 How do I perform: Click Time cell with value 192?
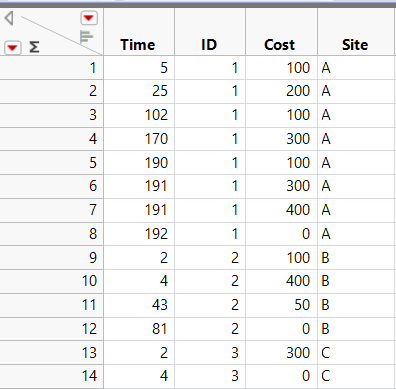tap(139, 234)
